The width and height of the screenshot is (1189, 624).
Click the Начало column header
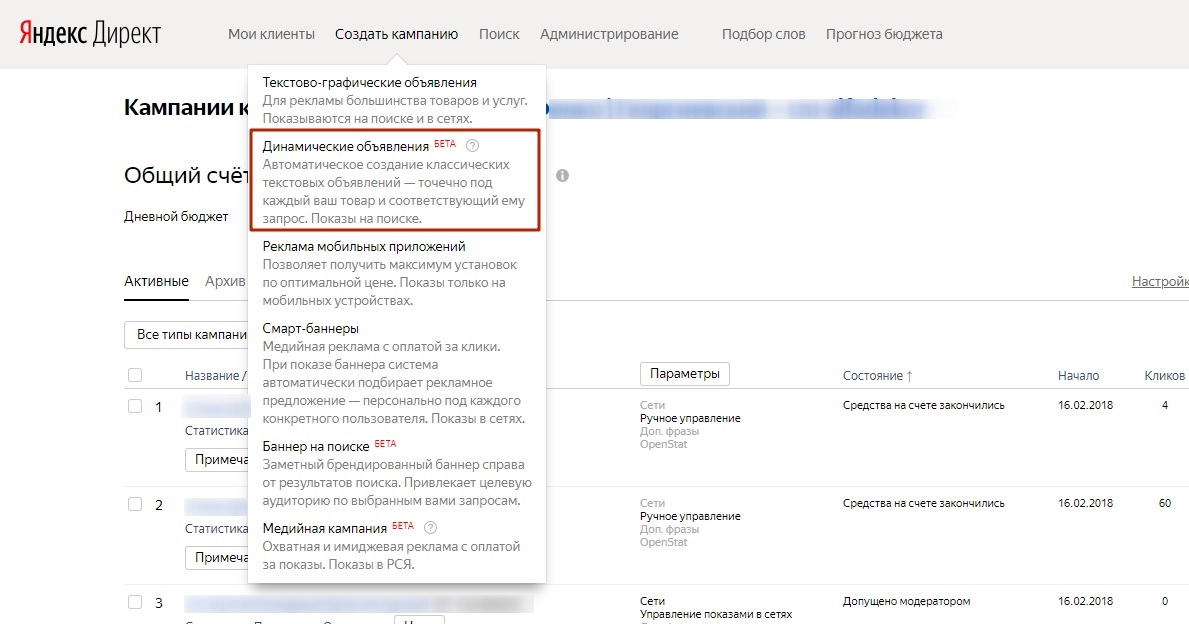1078,375
